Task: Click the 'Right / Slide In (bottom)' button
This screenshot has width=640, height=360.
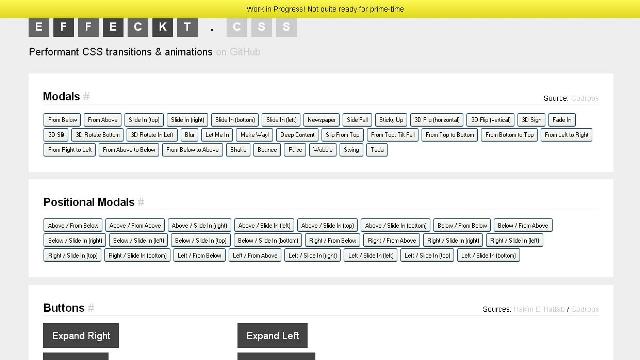Action: click(x=138, y=256)
